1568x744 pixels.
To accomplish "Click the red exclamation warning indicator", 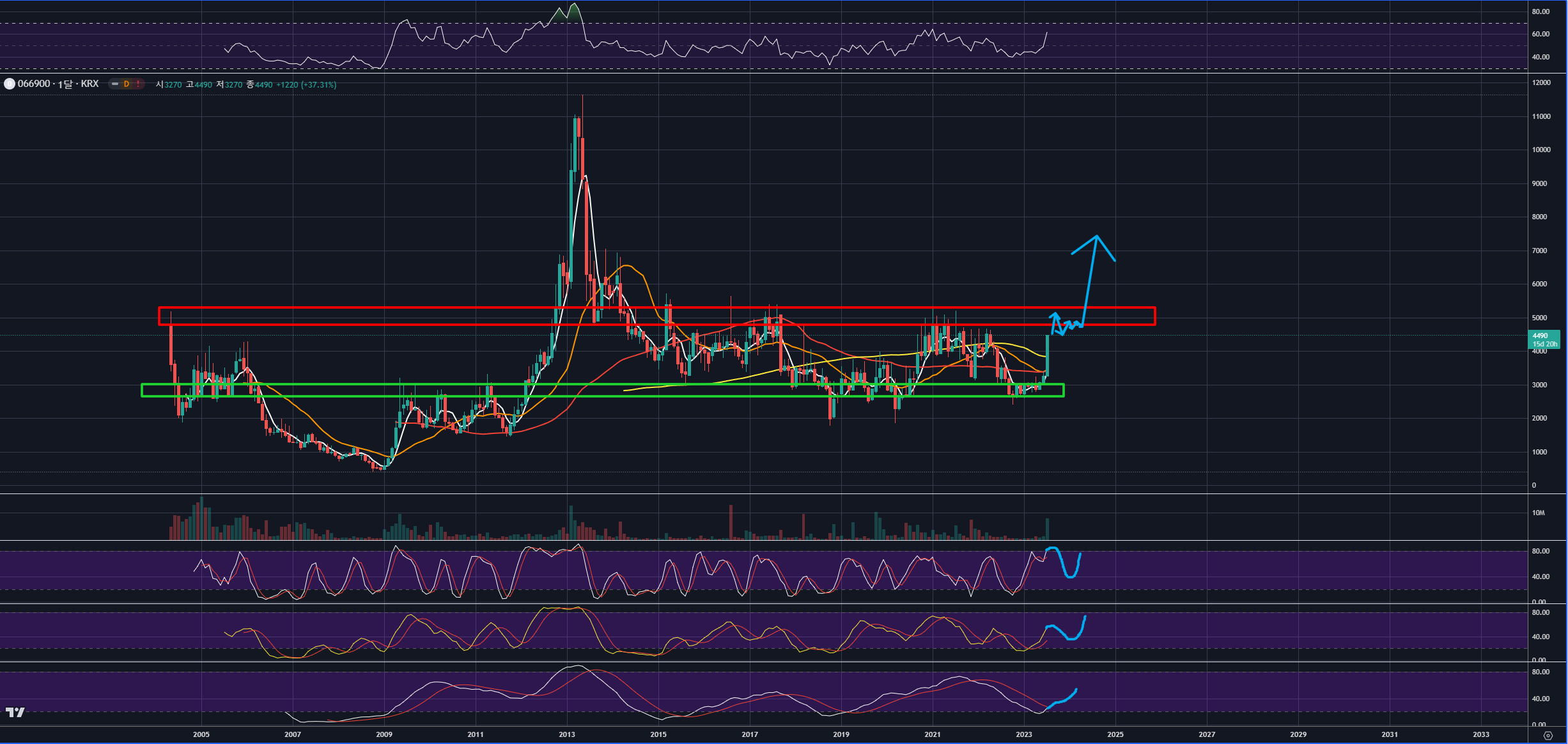I will (138, 84).
